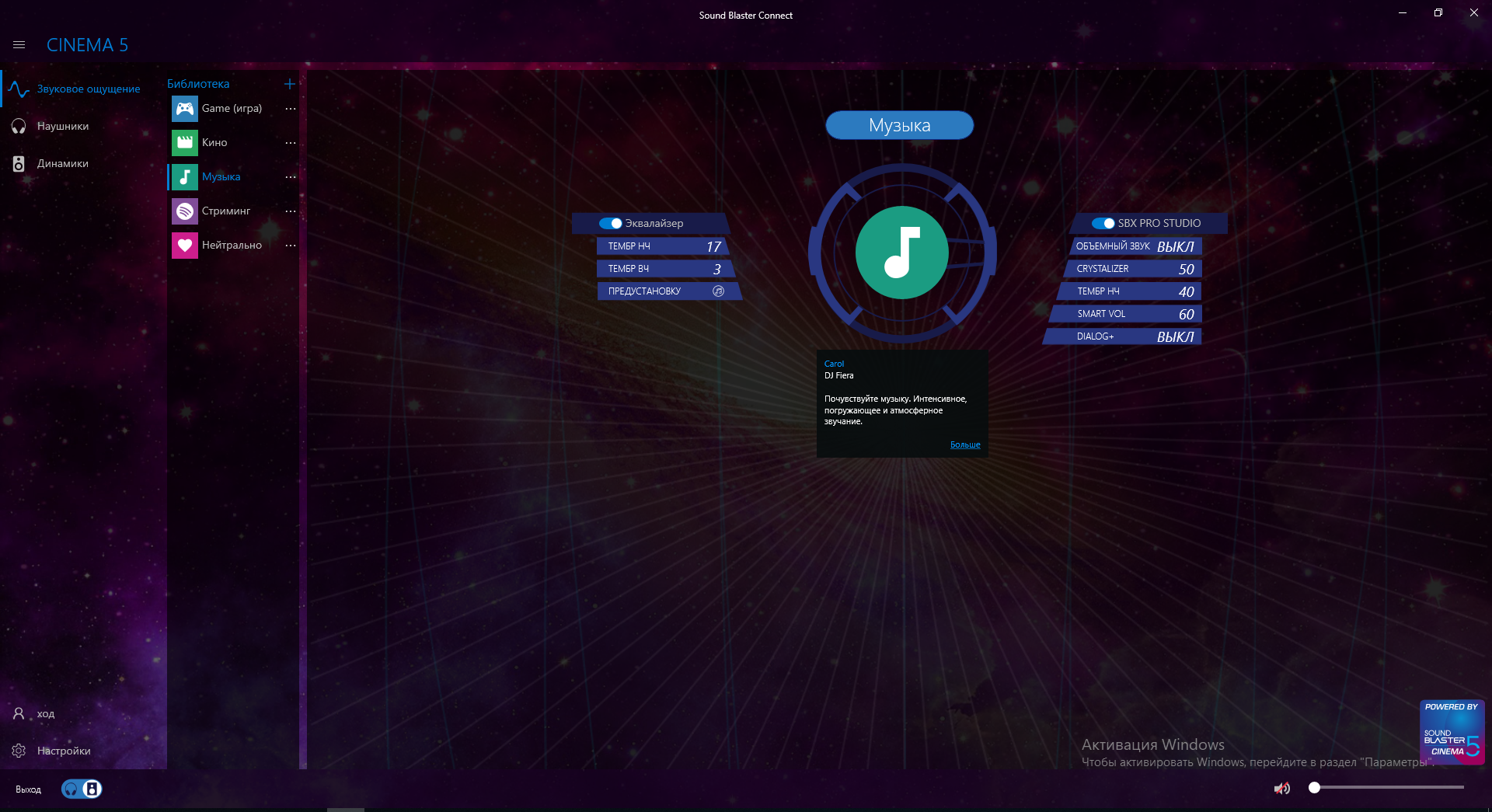
Task: Click the CINEMA 5 title
Action: point(87,45)
